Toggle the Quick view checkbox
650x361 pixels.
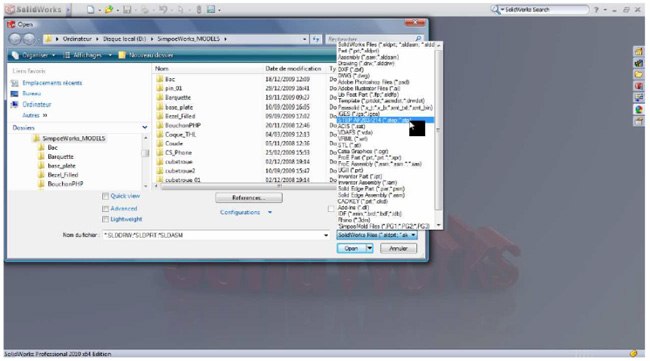tap(105, 196)
